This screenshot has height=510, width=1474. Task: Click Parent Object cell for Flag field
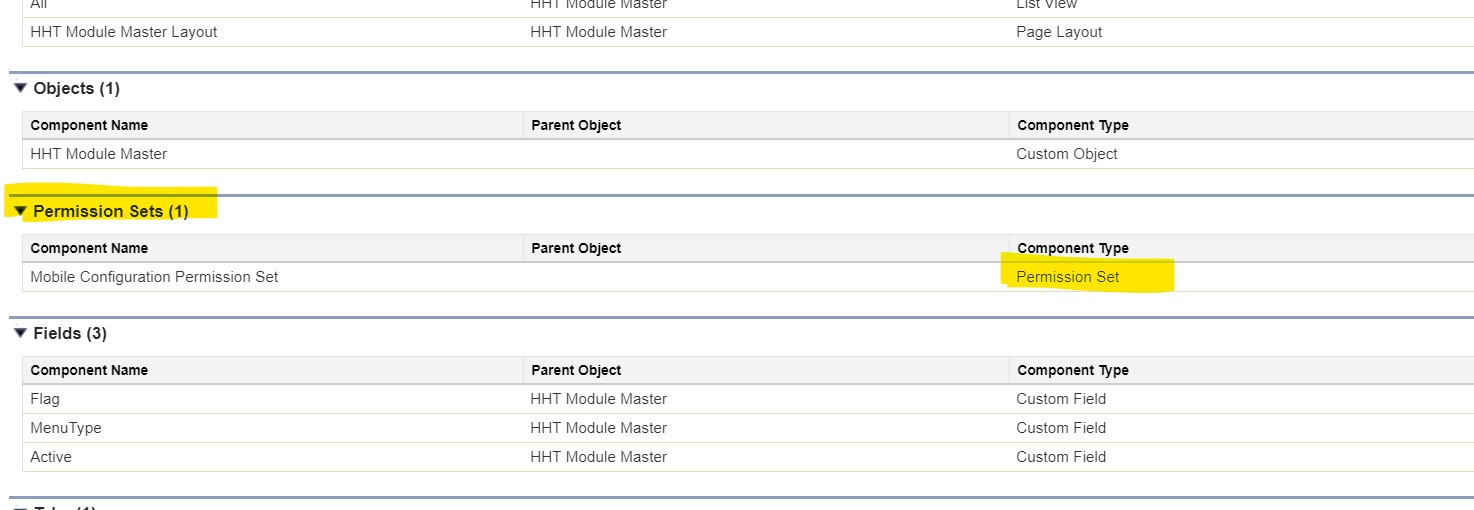coord(598,399)
